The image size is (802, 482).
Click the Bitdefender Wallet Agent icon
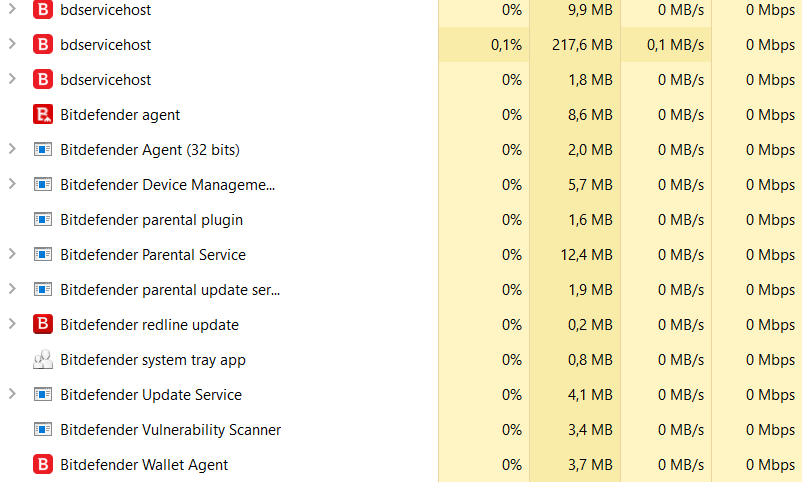(x=43, y=465)
